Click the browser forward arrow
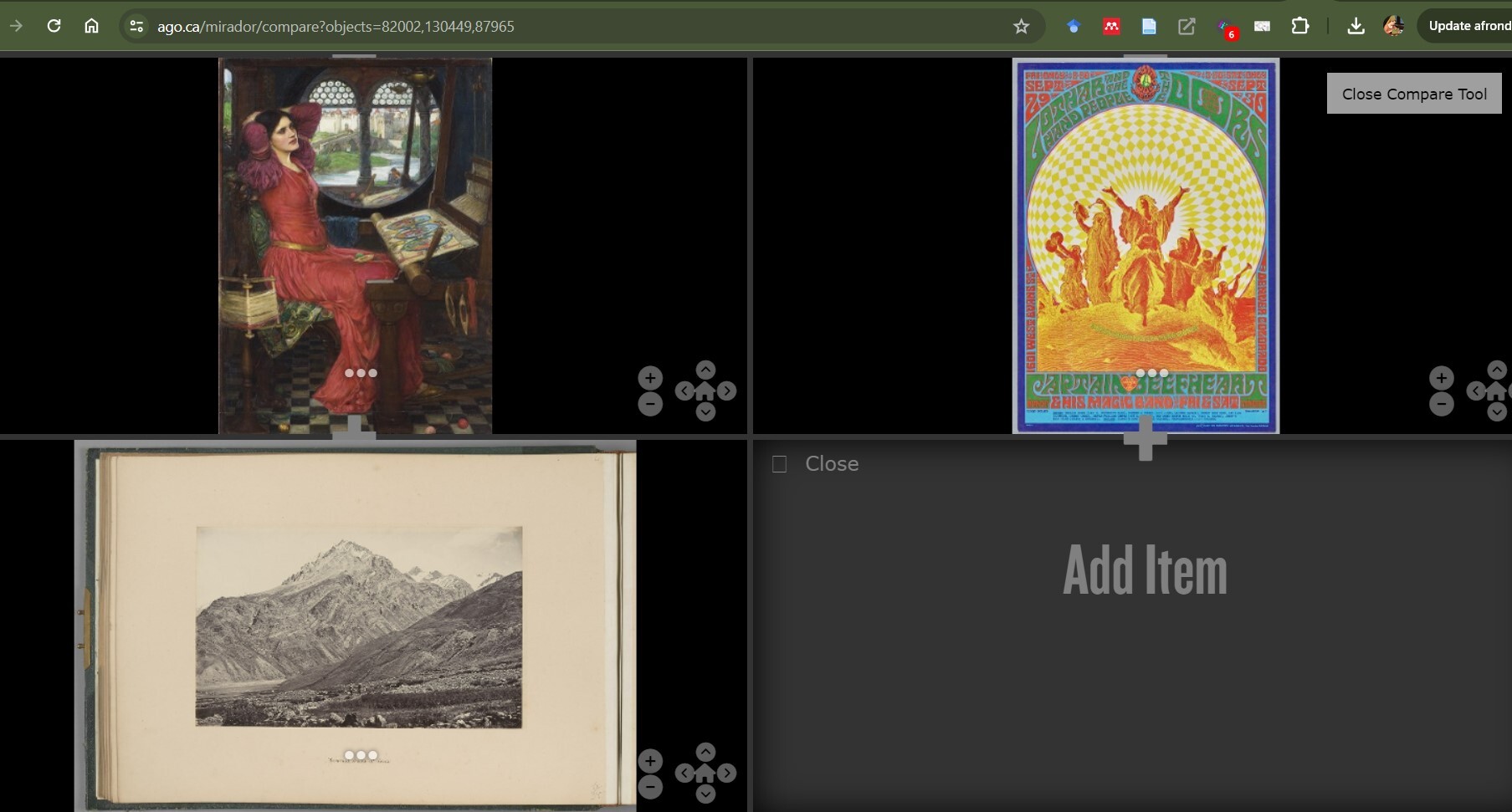The image size is (1512, 812). [x=16, y=26]
